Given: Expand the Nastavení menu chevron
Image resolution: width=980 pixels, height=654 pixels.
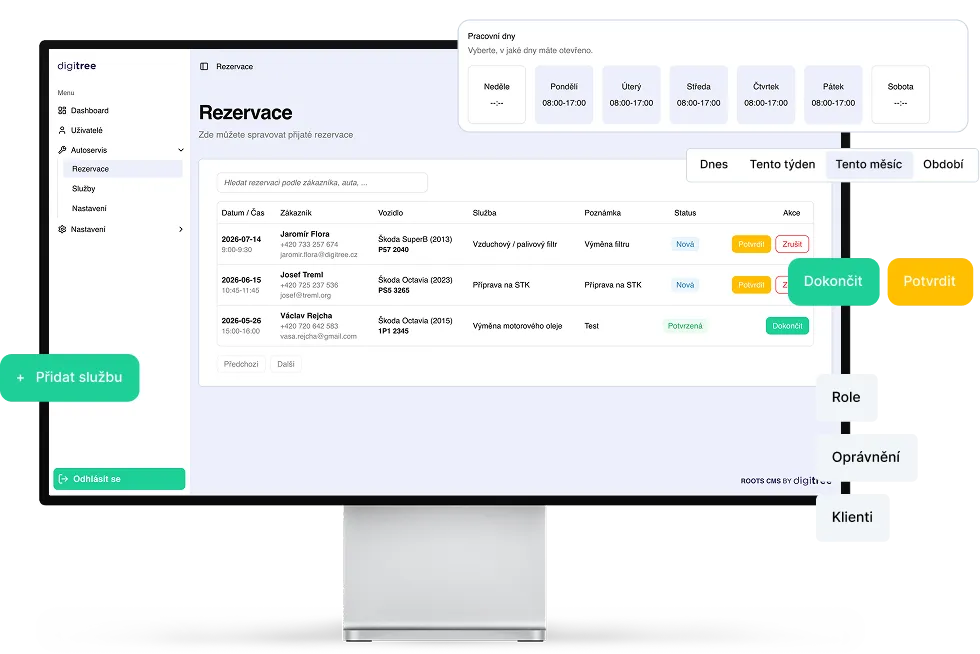Looking at the screenshot, I should [181, 229].
